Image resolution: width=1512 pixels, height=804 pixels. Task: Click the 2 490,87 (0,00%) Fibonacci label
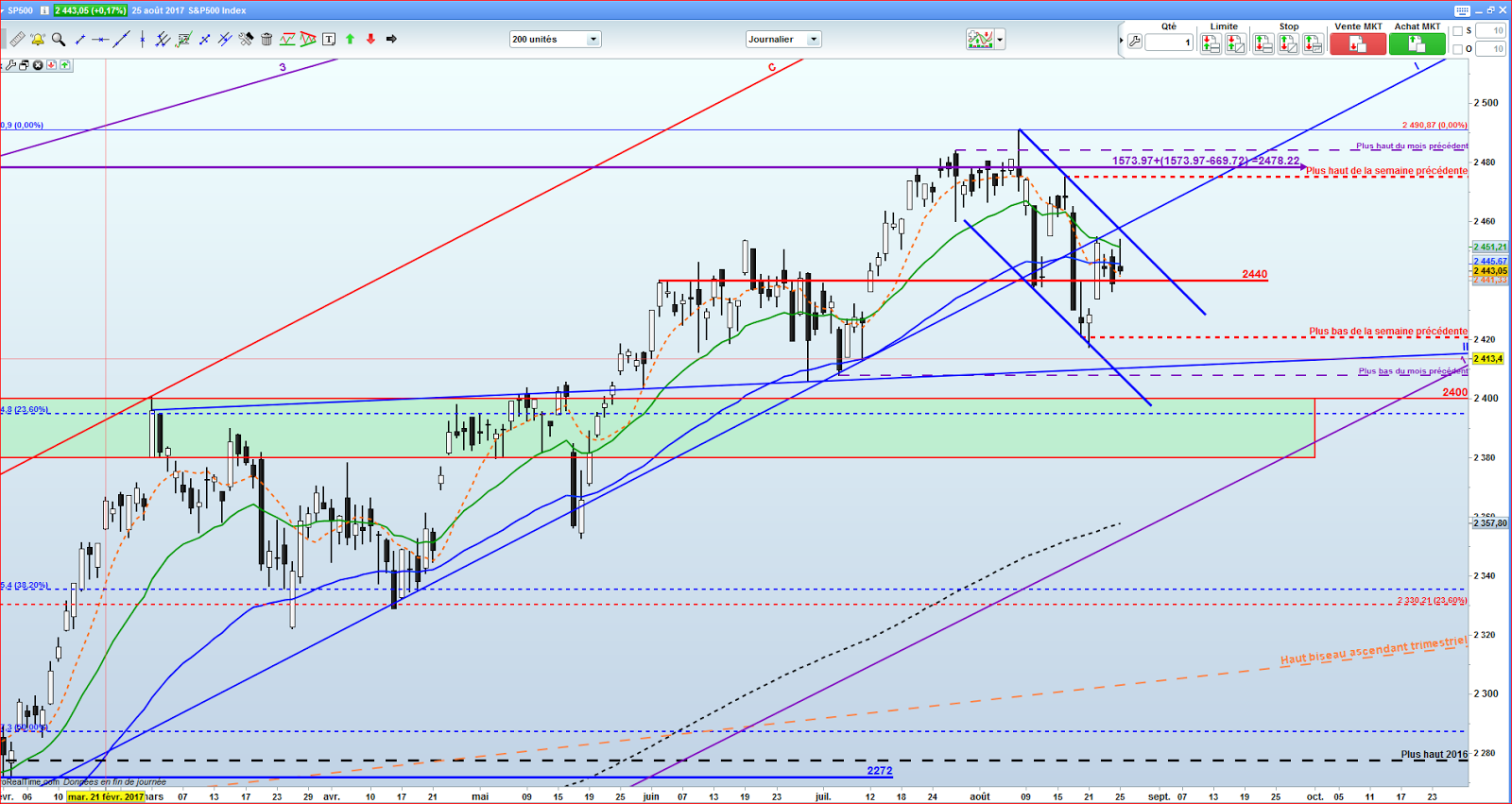[x=1435, y=125]
